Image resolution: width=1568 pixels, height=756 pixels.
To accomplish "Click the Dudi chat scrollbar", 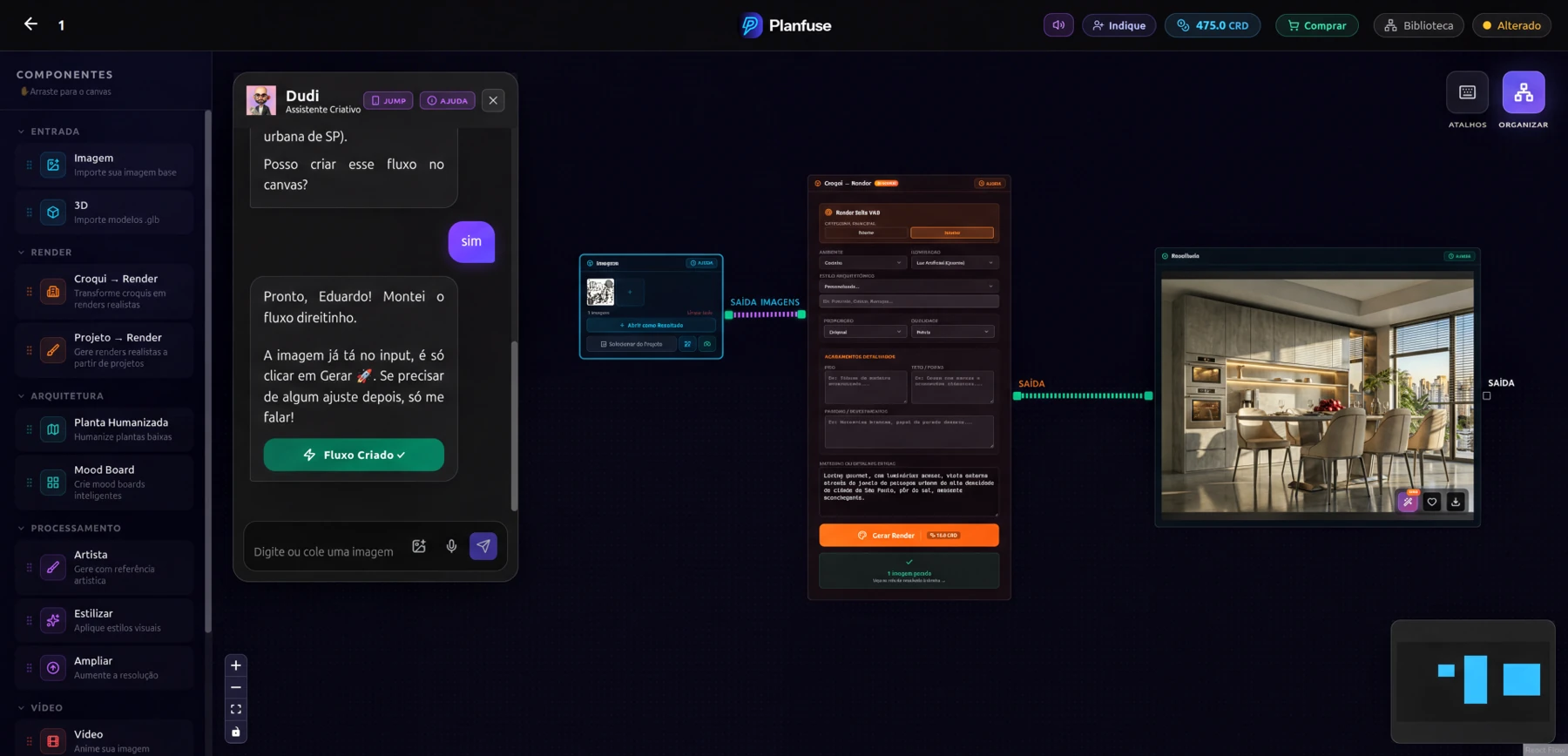I will (x=514, y=426).
